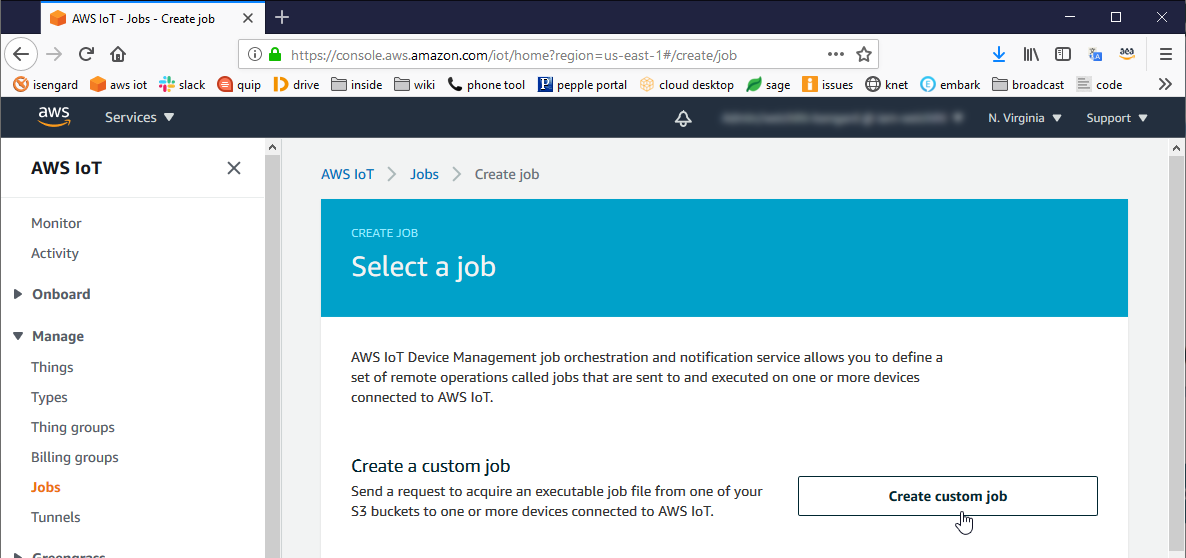Open a new browser tab with plus
The image size is (1186, 558).
pos(281,17)
